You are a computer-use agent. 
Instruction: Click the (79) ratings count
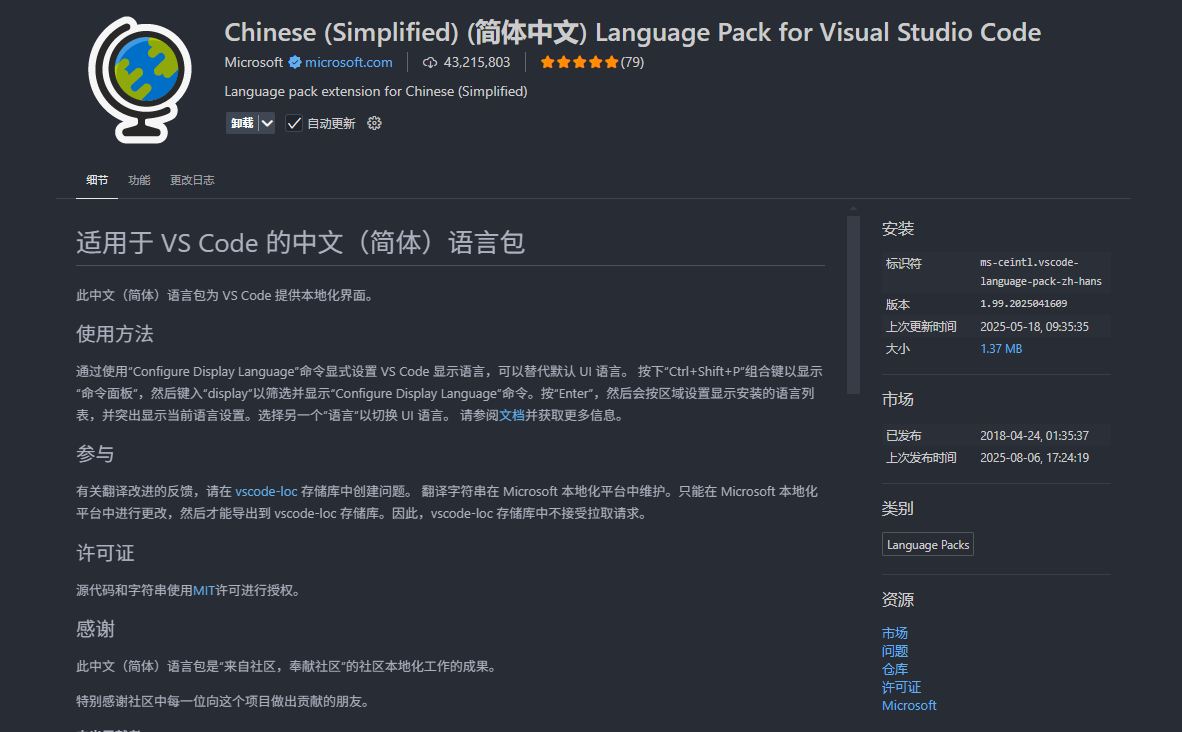(630, 62)
